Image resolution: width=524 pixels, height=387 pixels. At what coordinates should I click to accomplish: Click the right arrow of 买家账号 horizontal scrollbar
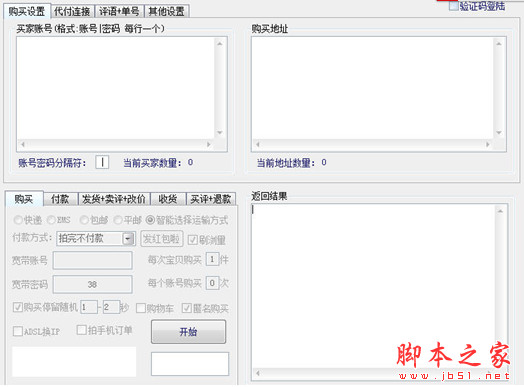coord(209,144)
